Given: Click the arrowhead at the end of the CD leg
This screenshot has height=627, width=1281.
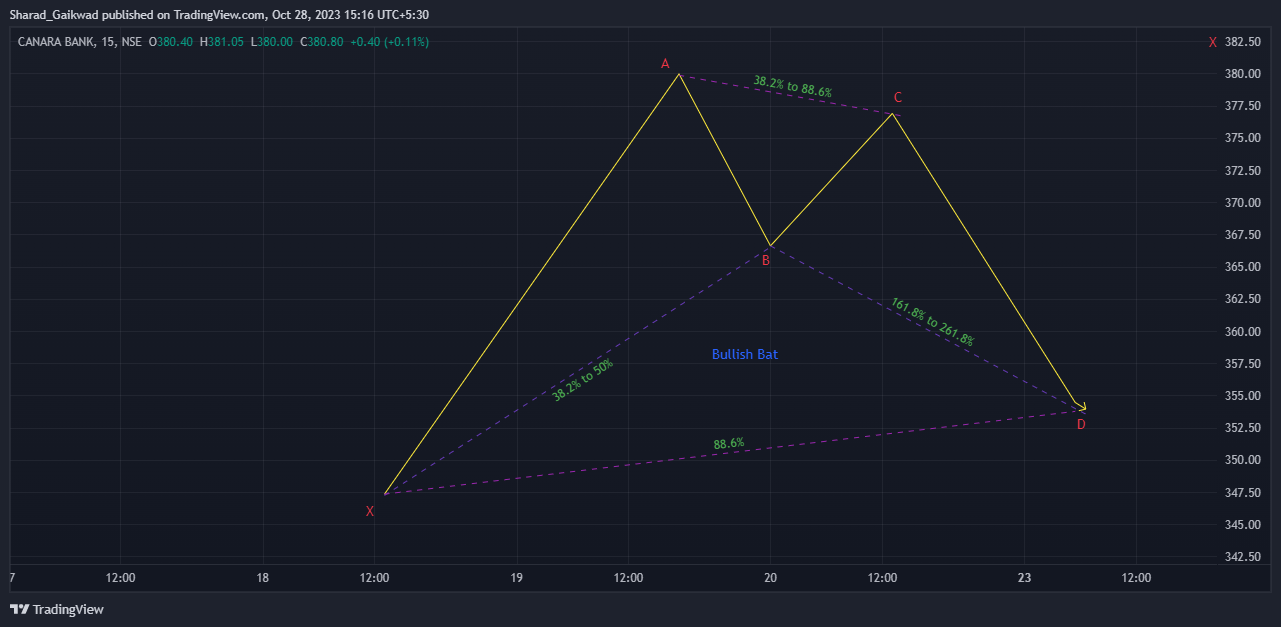Looking at the screenshot, I should point(1080,406).
